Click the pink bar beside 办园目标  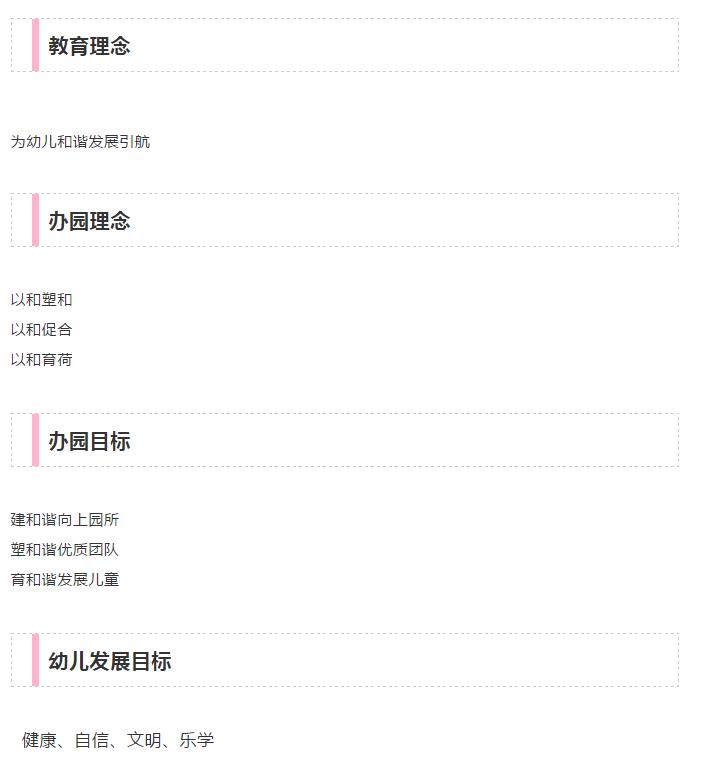coord(35,440)
